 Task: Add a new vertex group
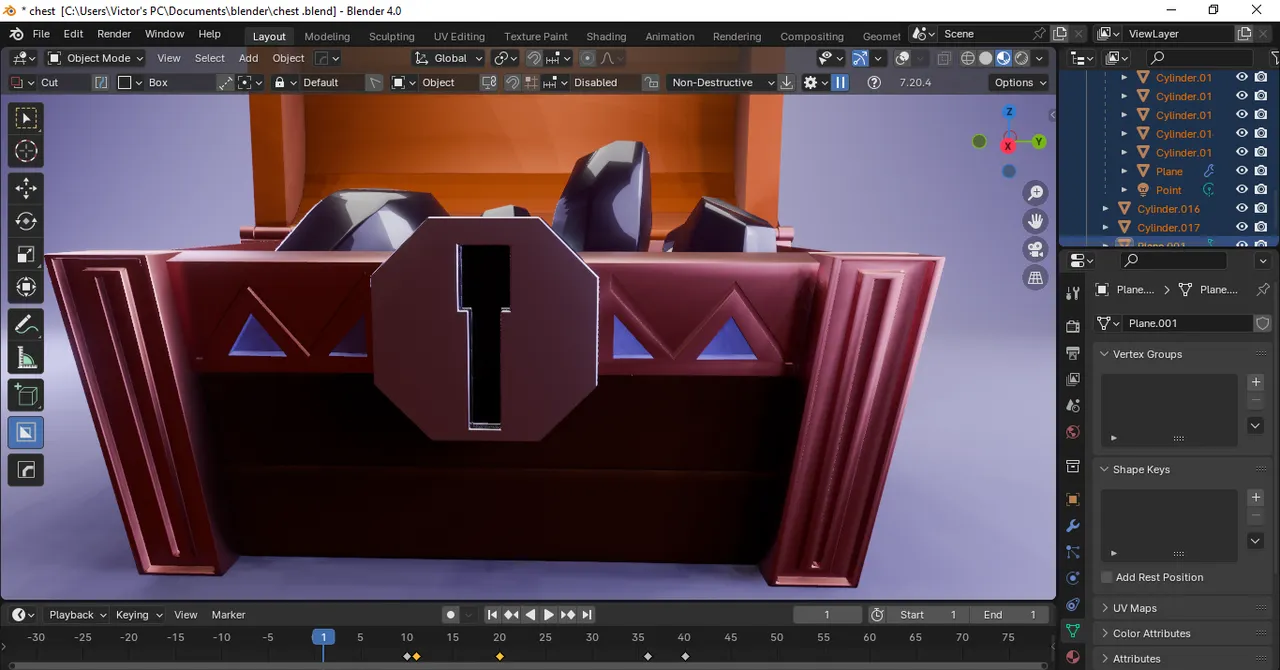tap(1256, 382)
